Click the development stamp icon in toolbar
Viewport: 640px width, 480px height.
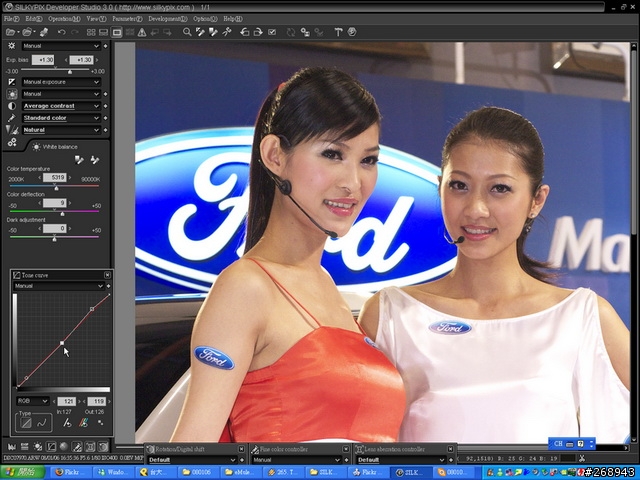pyautogui.click(x=44, y=32)
